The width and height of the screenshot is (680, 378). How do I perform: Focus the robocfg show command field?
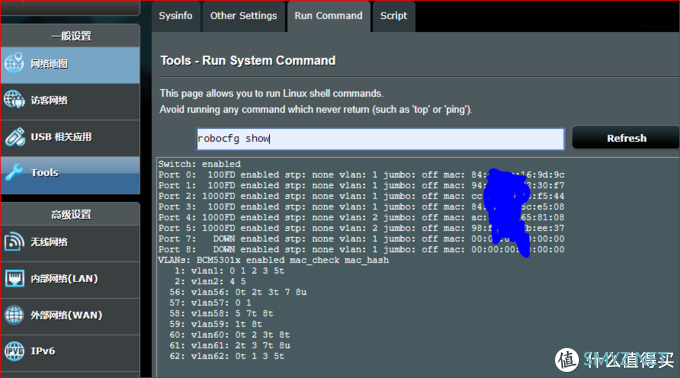coord(380,139)
